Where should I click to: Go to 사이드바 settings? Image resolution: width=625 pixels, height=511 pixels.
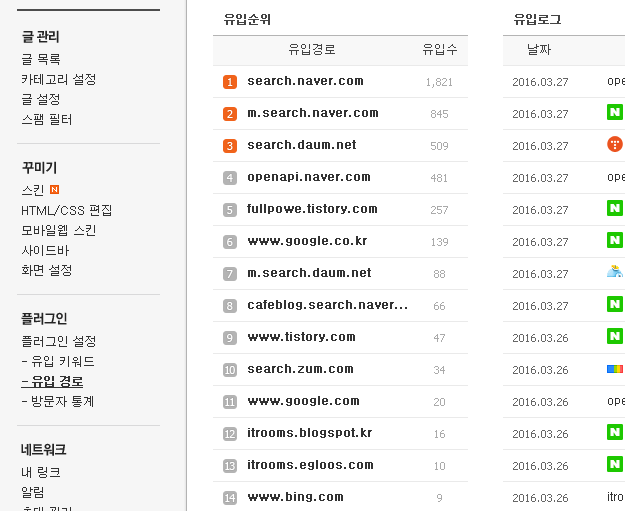click(45, 251)
